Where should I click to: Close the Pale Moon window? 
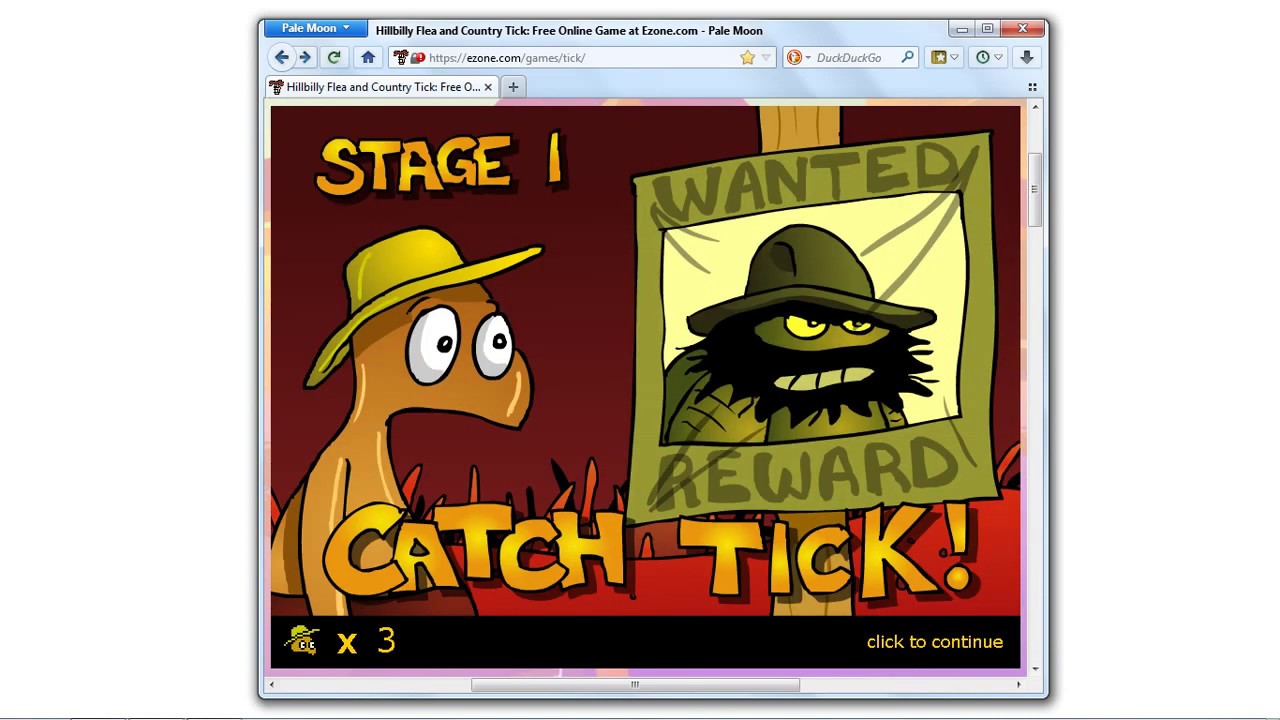[1023, 28]
